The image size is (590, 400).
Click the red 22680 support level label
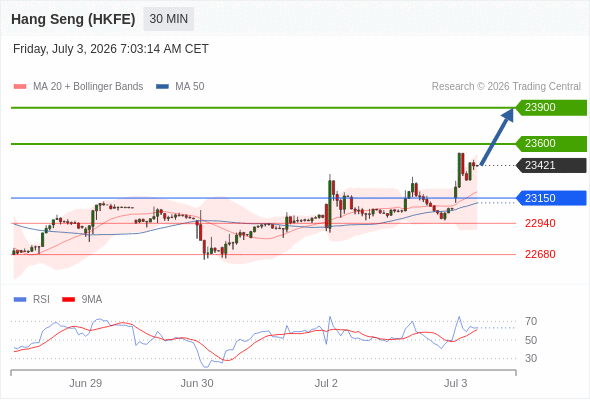coord(540,254)
